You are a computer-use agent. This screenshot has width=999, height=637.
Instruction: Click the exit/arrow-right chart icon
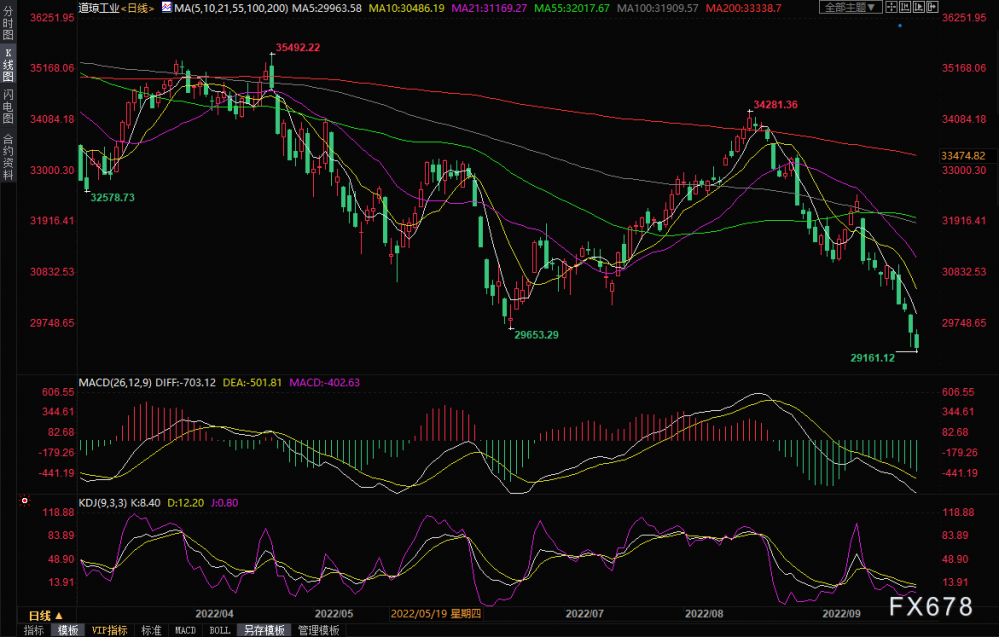pos(932,8)
